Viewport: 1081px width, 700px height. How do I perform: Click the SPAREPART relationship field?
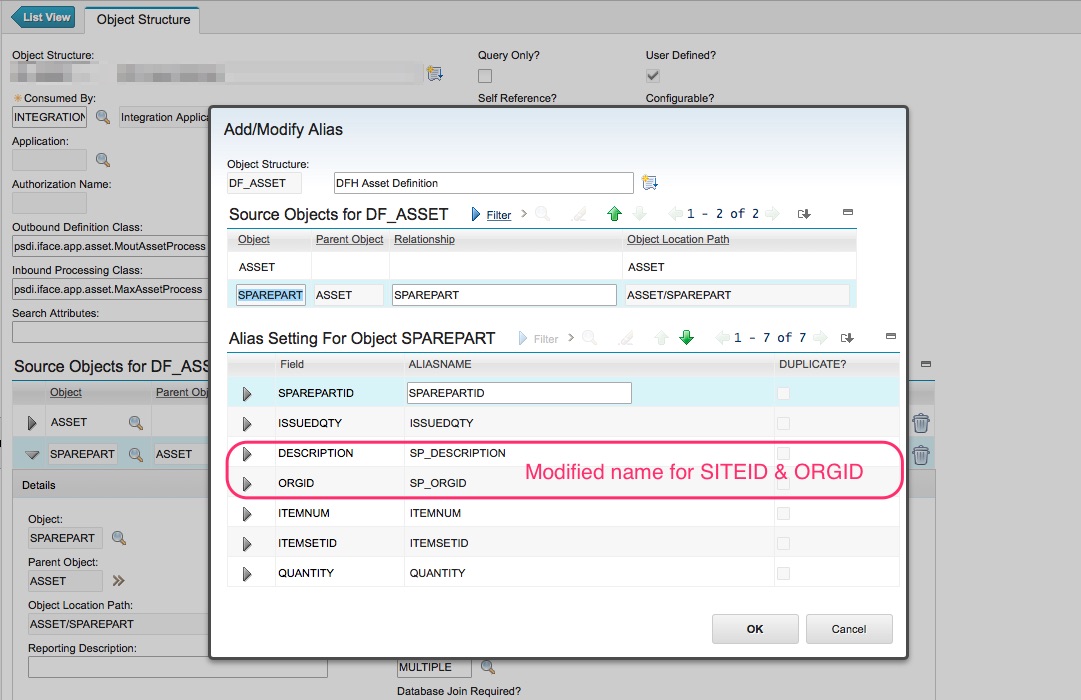pyautogui.click(x=504, y=295)
